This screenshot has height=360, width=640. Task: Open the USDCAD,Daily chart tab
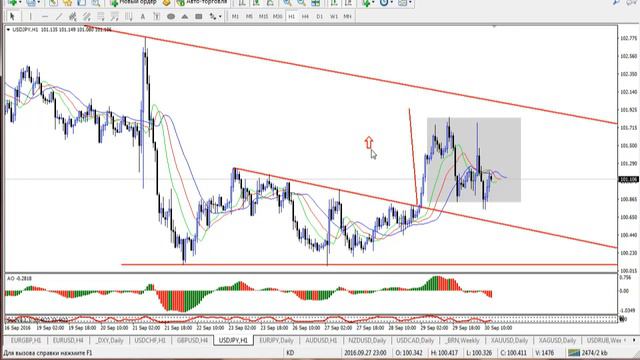click(x=415, y=340)
